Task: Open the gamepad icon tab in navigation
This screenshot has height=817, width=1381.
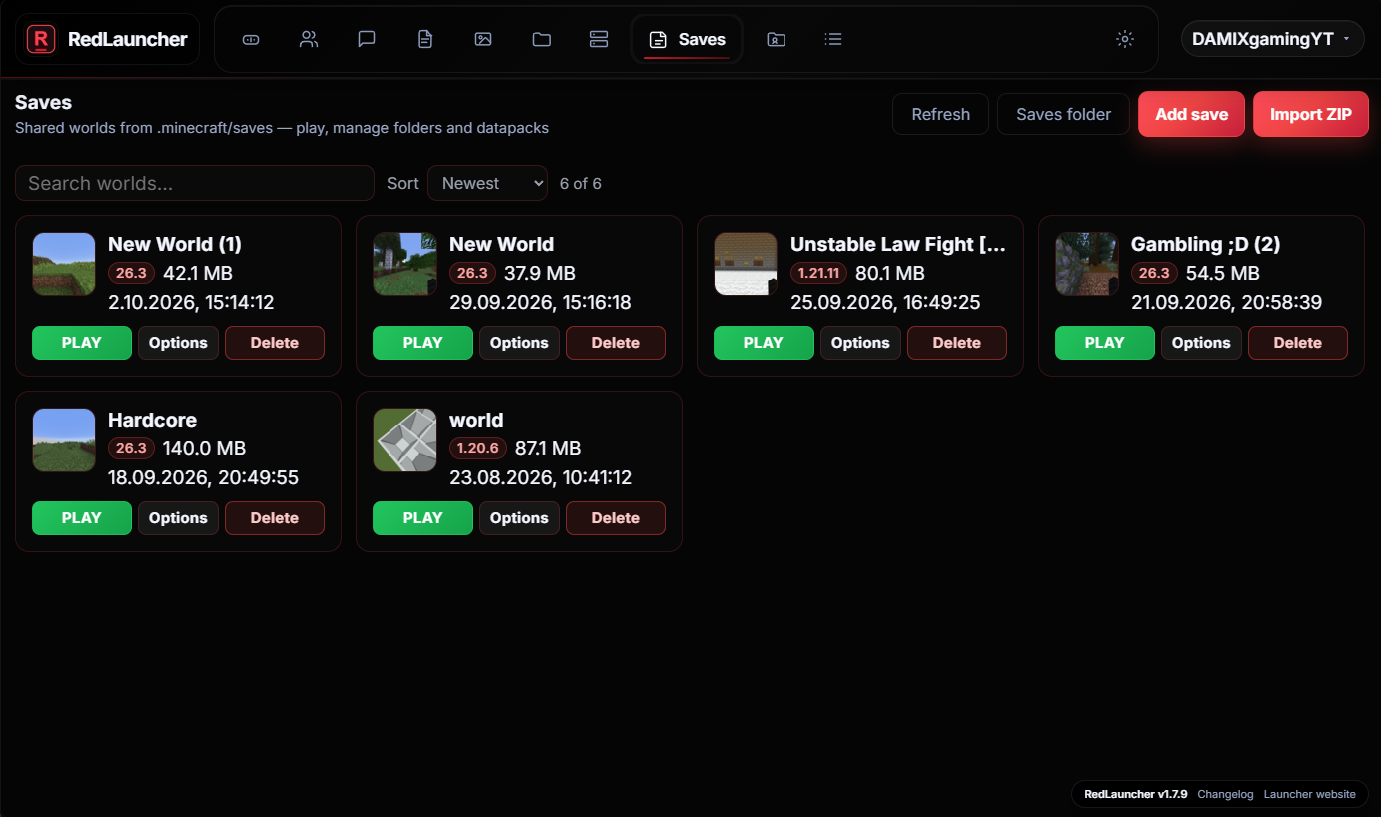Action: point(251,39)
